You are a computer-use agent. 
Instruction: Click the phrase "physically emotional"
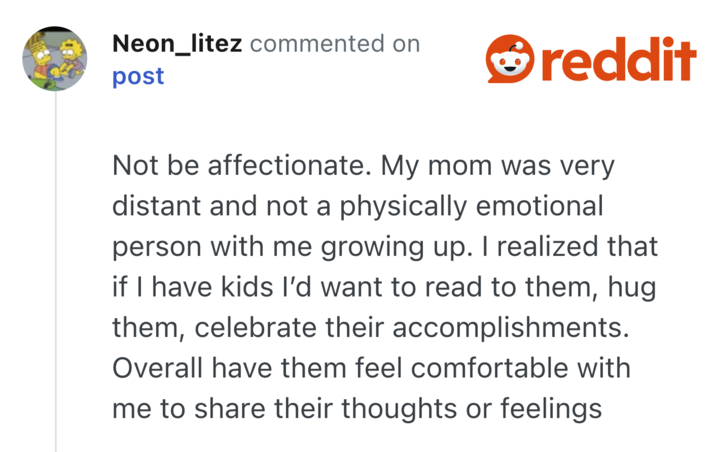tap(471, 207)
